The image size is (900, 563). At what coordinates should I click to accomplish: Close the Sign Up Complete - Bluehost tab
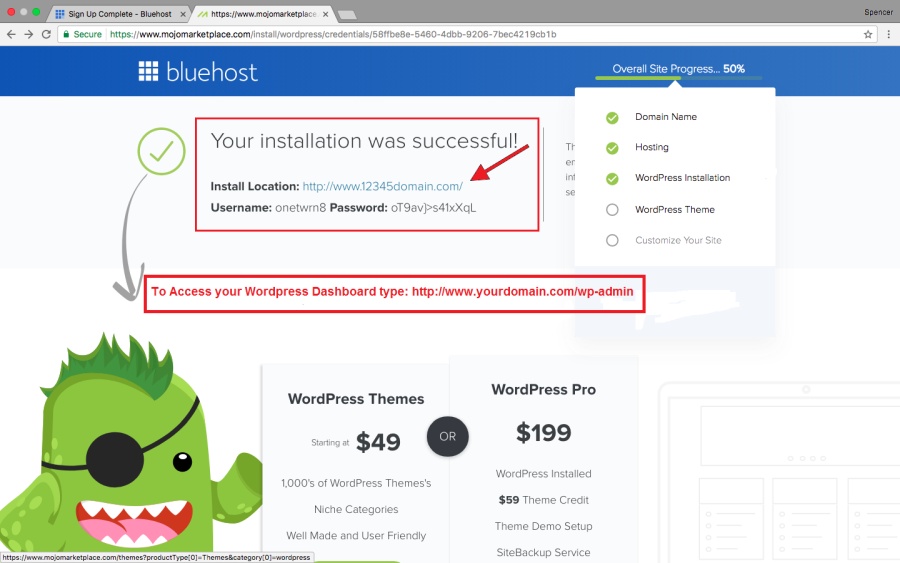pos(183,14)
